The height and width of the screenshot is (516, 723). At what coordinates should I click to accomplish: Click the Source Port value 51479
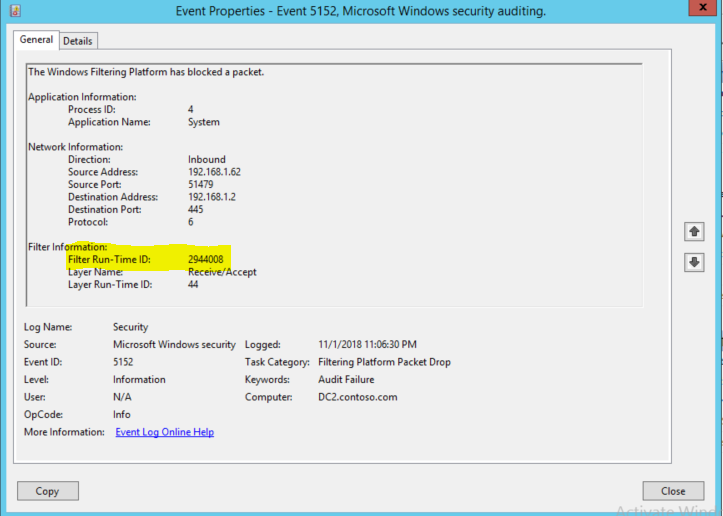coord(201,184)
